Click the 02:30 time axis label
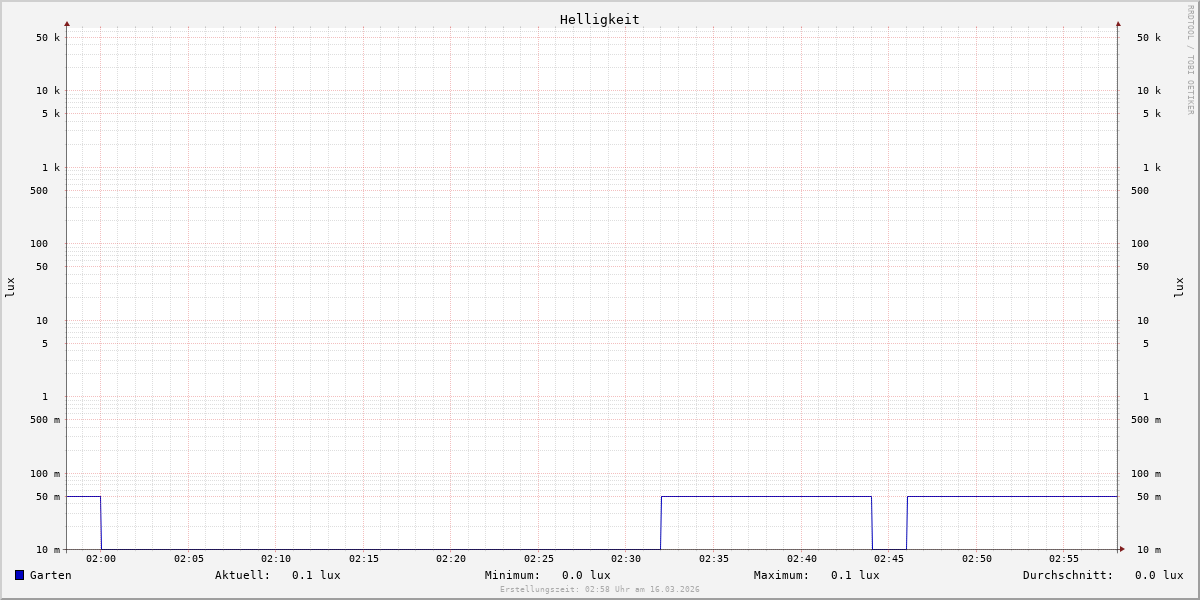 tap(626, 559)
